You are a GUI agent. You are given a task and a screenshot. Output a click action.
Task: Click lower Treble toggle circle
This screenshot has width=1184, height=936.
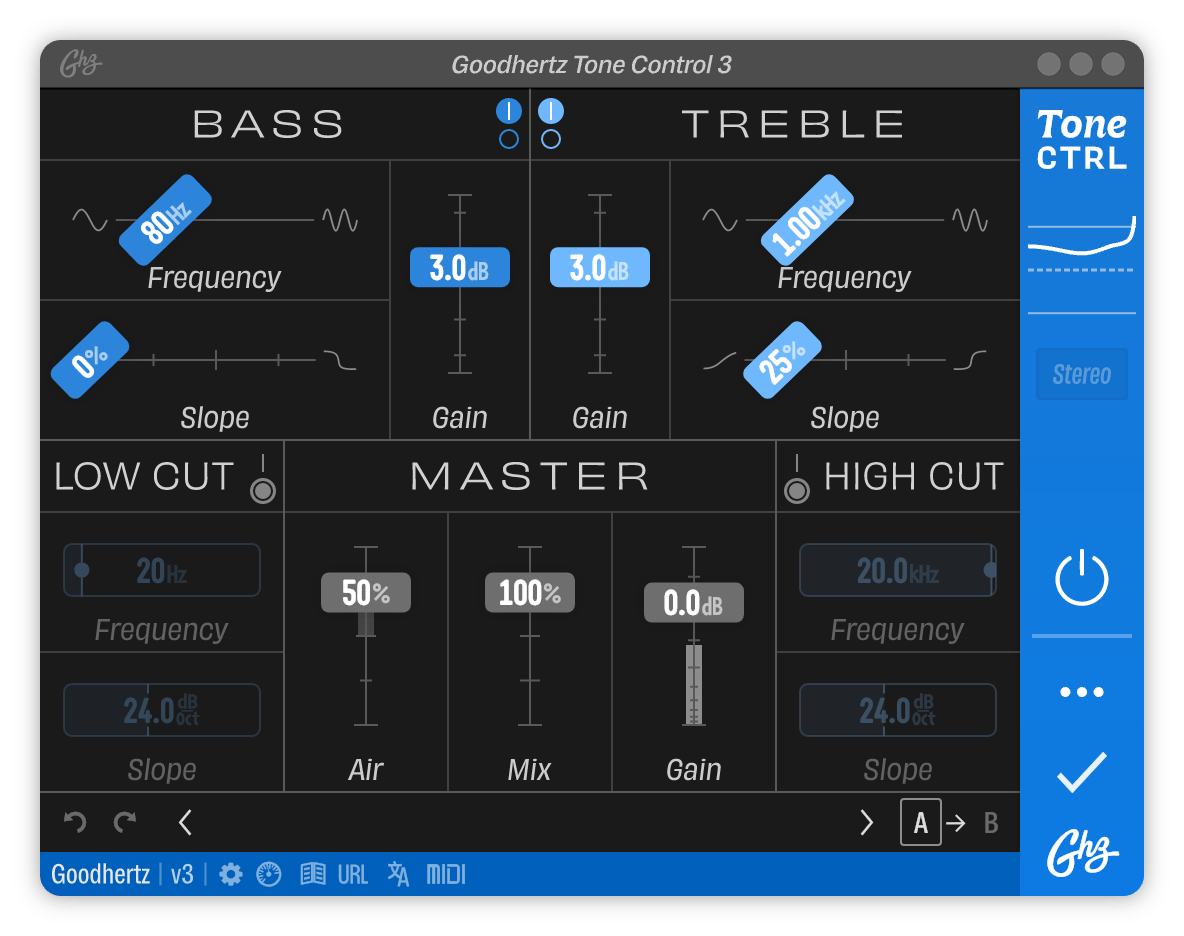coord(550,139)
